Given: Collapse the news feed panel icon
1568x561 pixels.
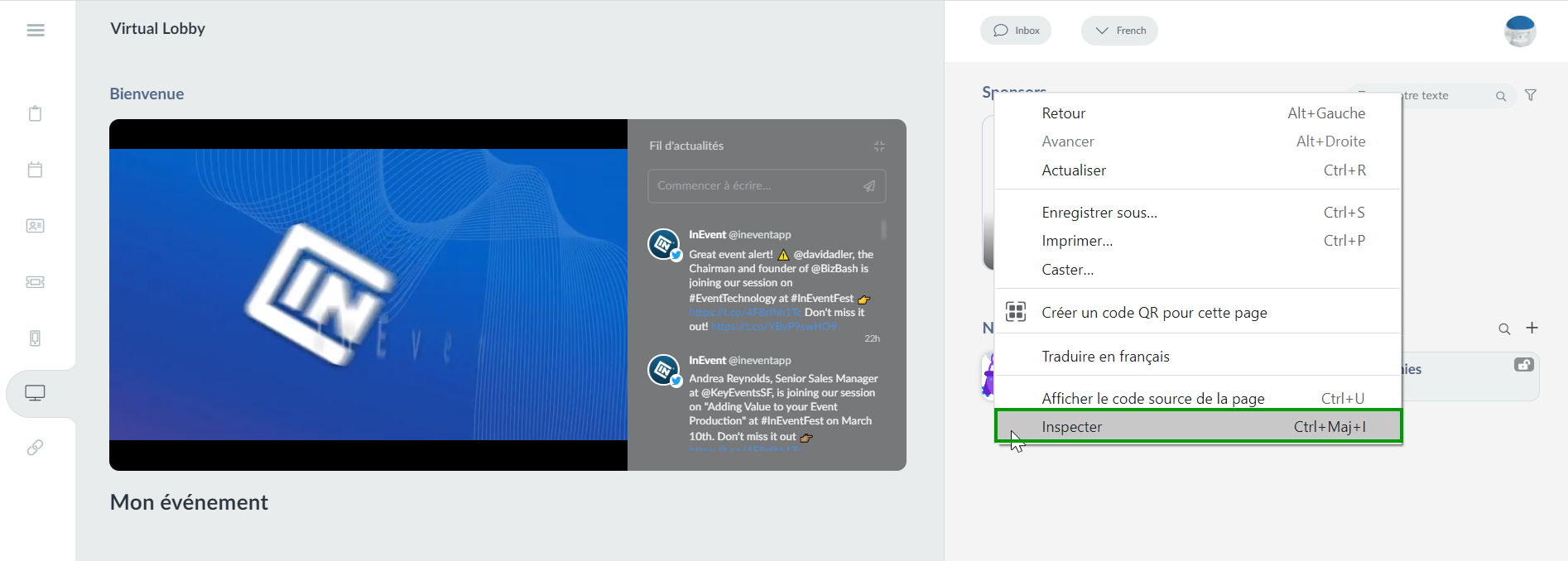Looking at the screenshot, I should [879, 146].
